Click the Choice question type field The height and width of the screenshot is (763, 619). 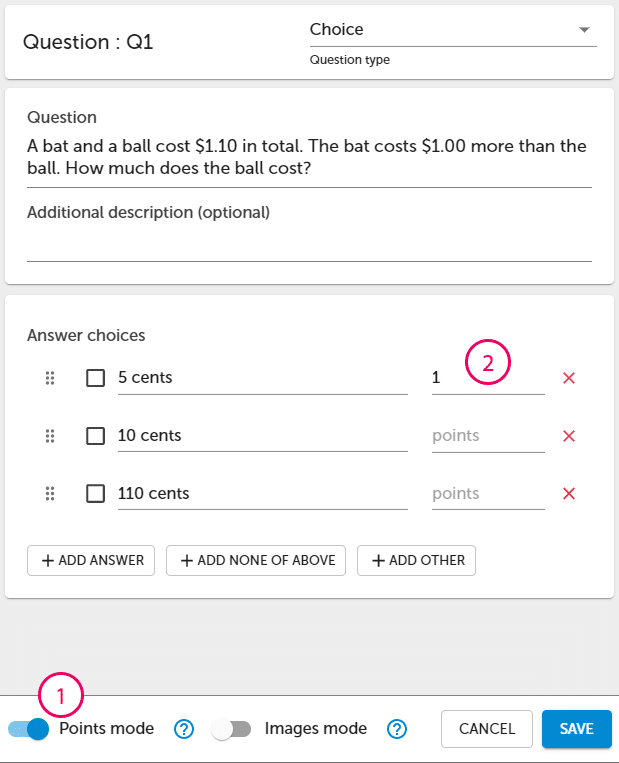[x=453, y=30]
